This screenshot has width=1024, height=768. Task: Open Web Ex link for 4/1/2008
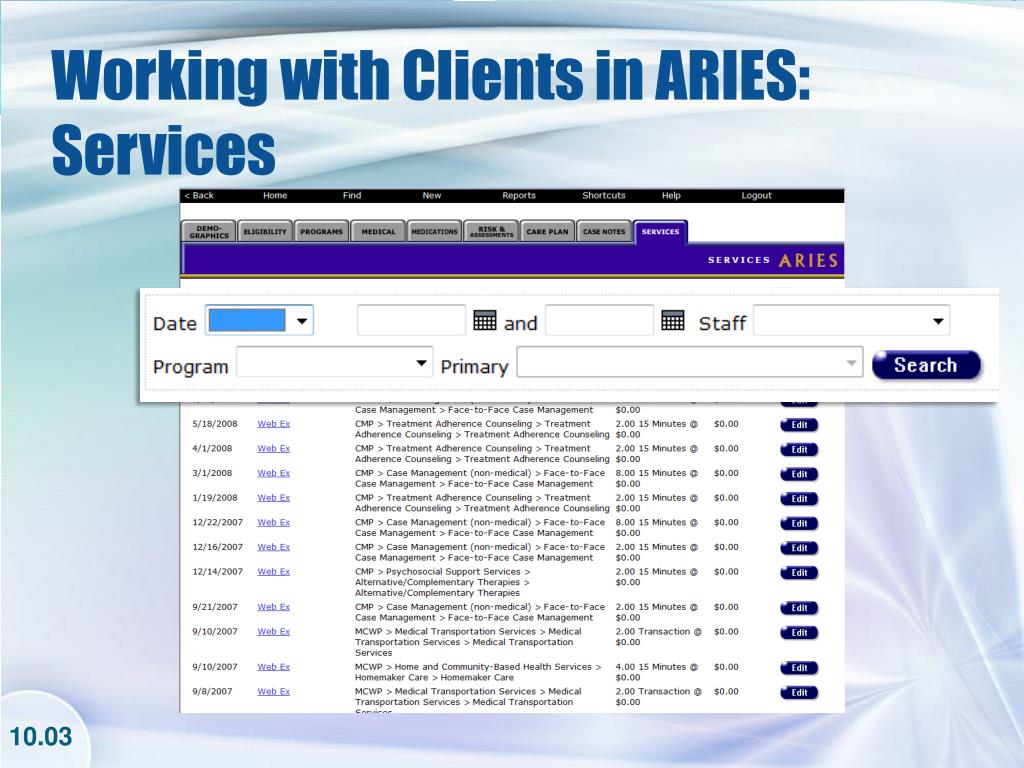point(274,449)
